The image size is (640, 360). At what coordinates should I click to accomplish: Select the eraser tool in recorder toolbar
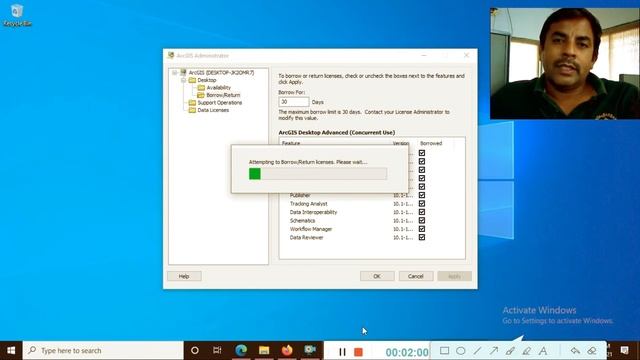point(592,351)
